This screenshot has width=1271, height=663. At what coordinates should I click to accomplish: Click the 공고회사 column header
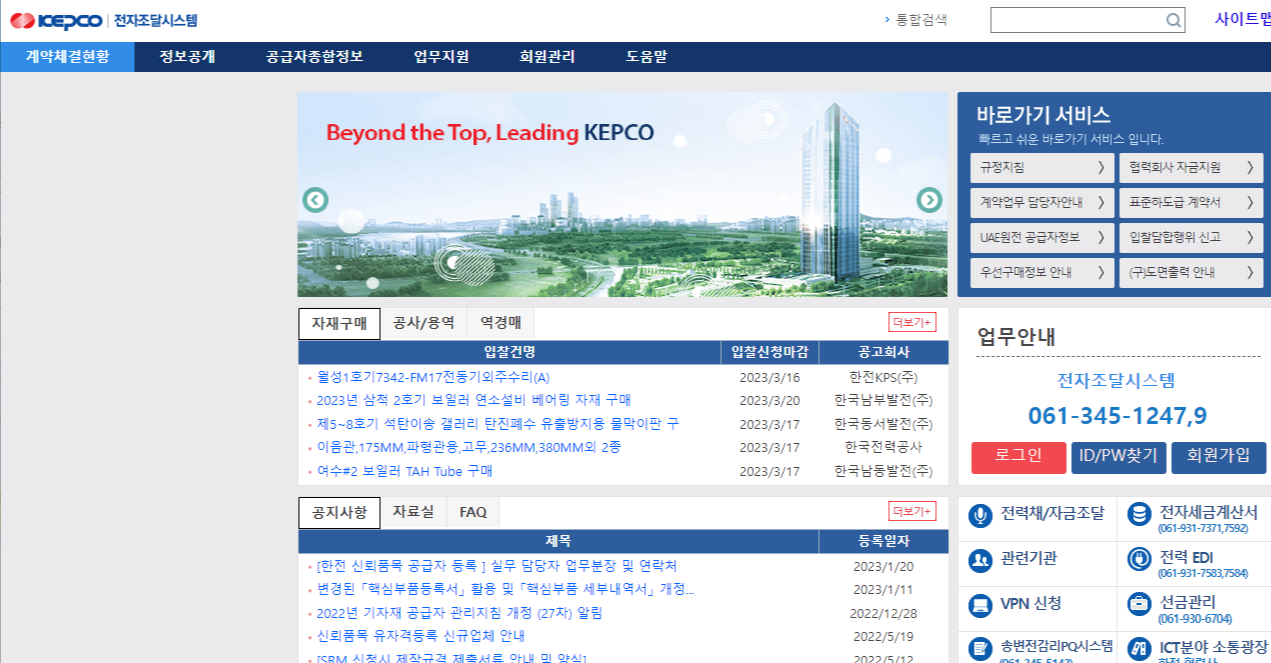pos(884,352)
